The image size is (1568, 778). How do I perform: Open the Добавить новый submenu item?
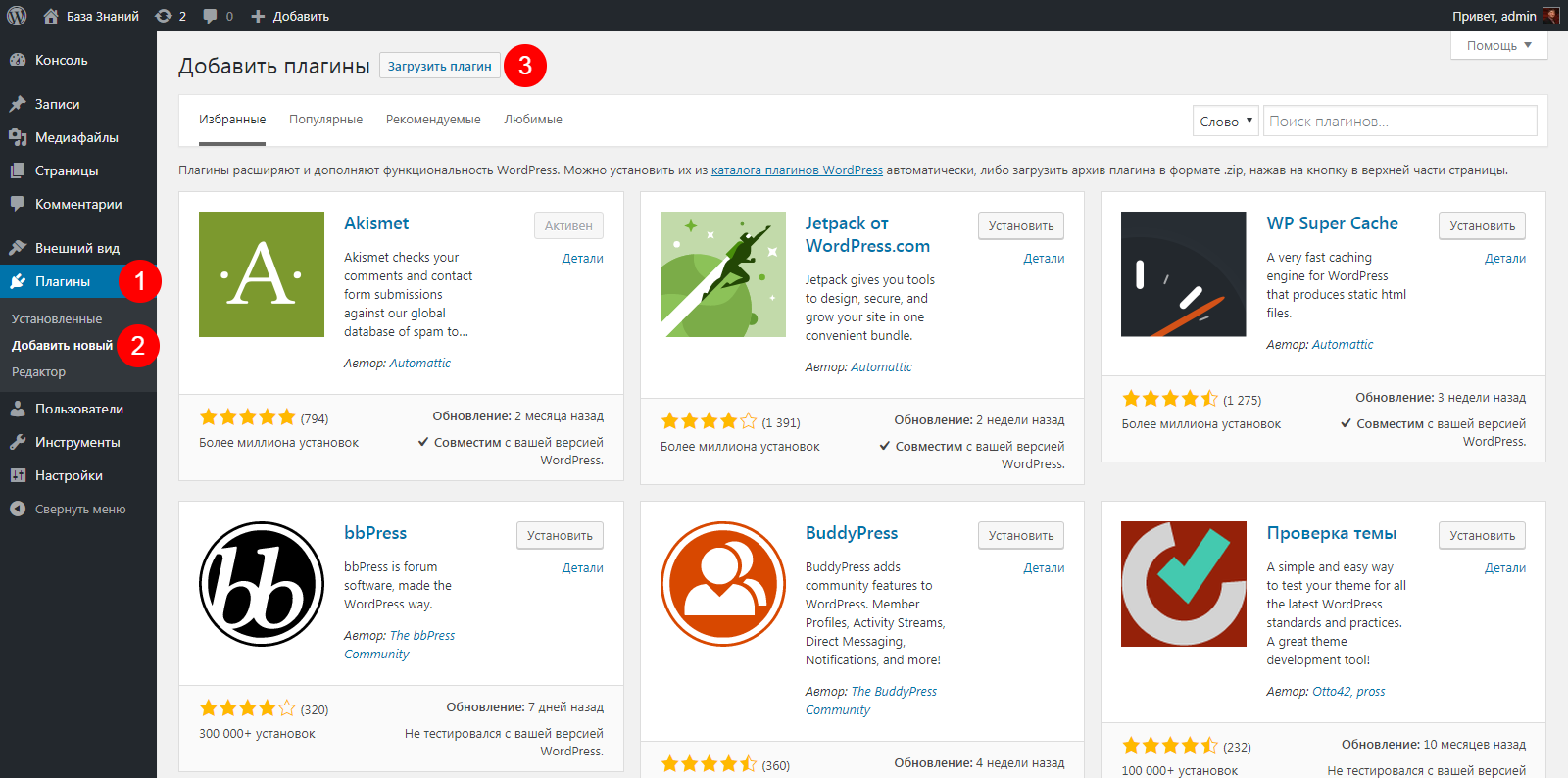tap(63, 346)
